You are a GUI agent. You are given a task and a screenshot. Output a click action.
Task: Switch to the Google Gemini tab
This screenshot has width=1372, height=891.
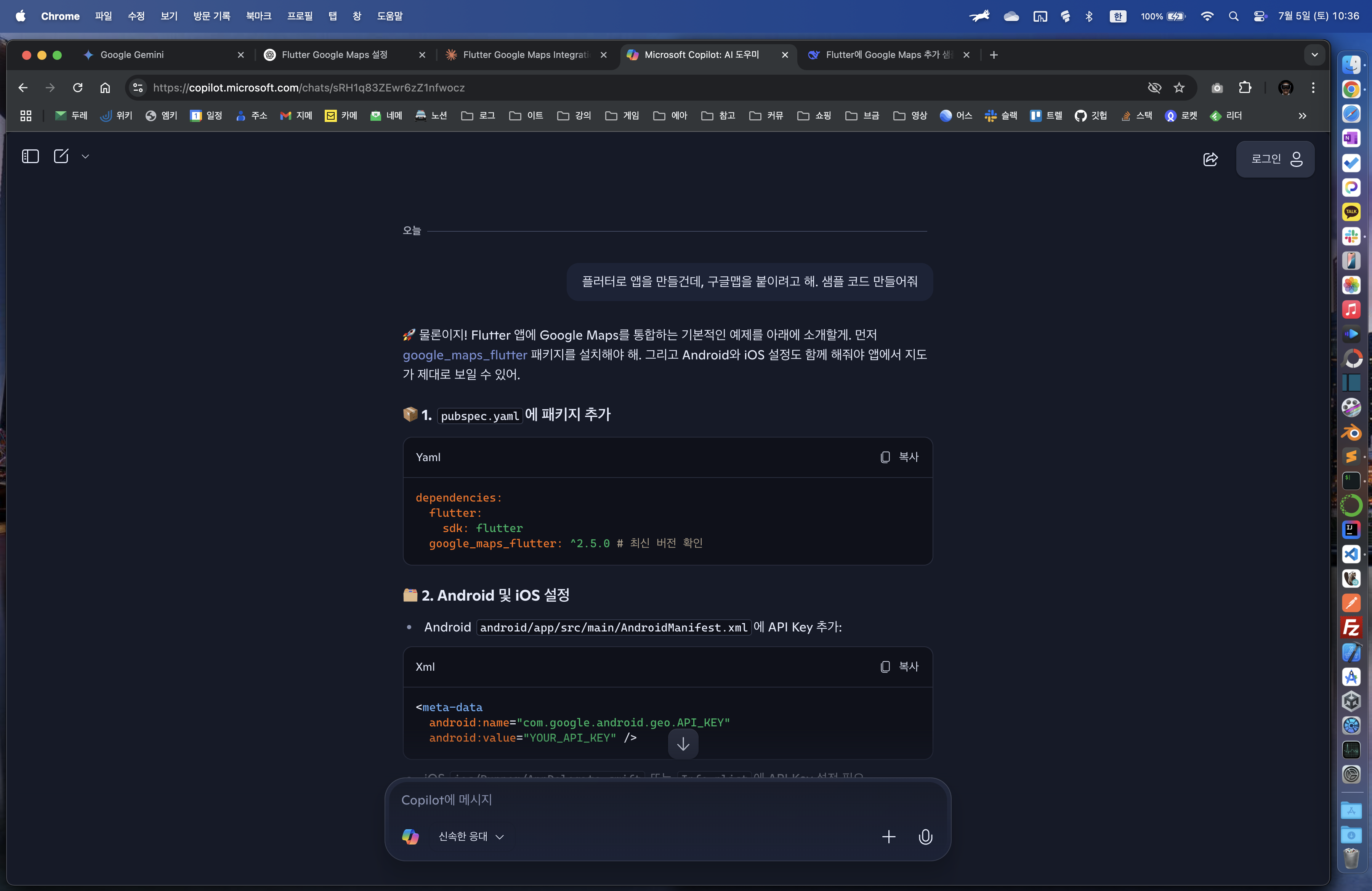tap(132, 55)
